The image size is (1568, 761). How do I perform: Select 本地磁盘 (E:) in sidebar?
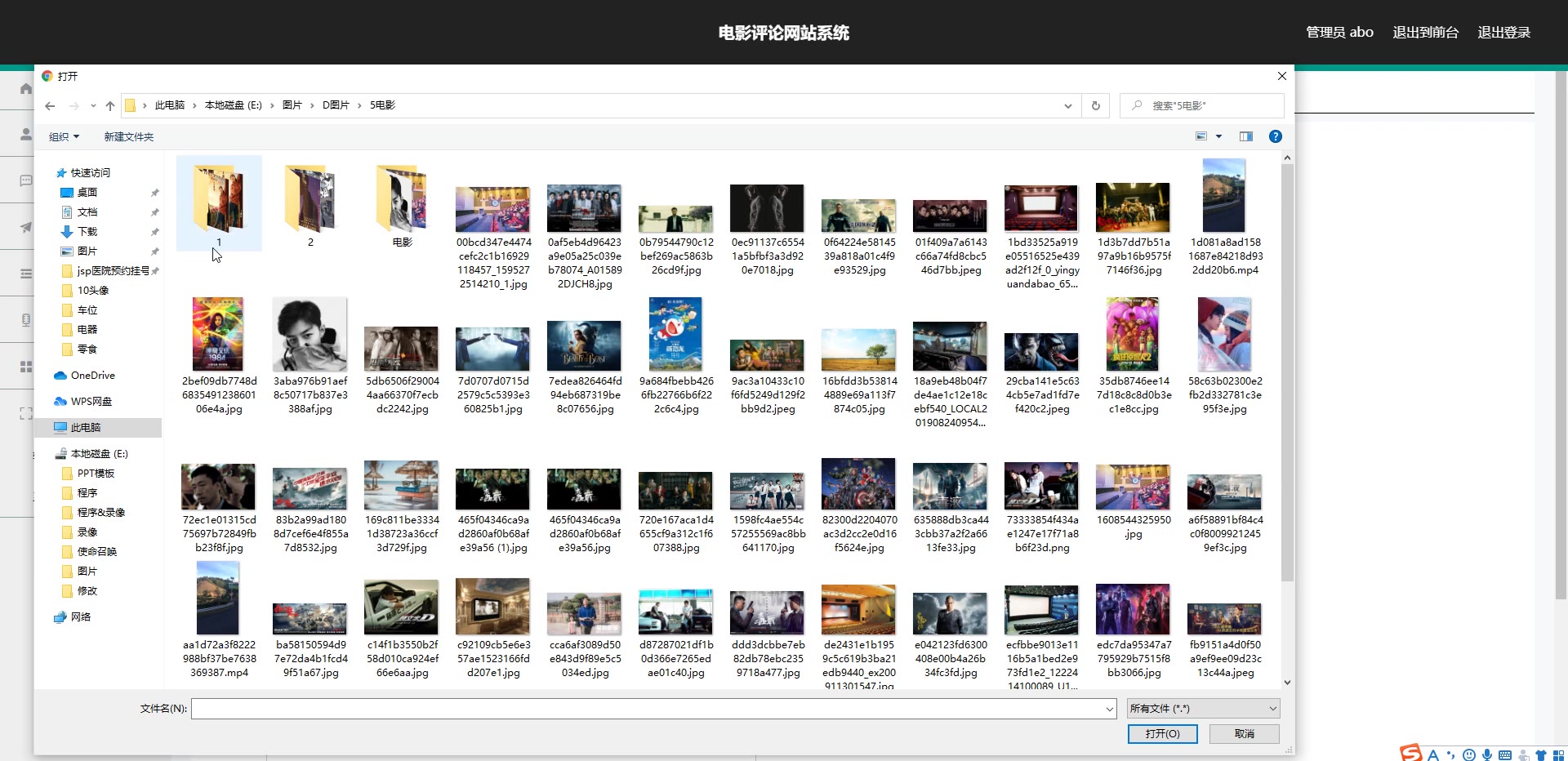tap(99, 454)
